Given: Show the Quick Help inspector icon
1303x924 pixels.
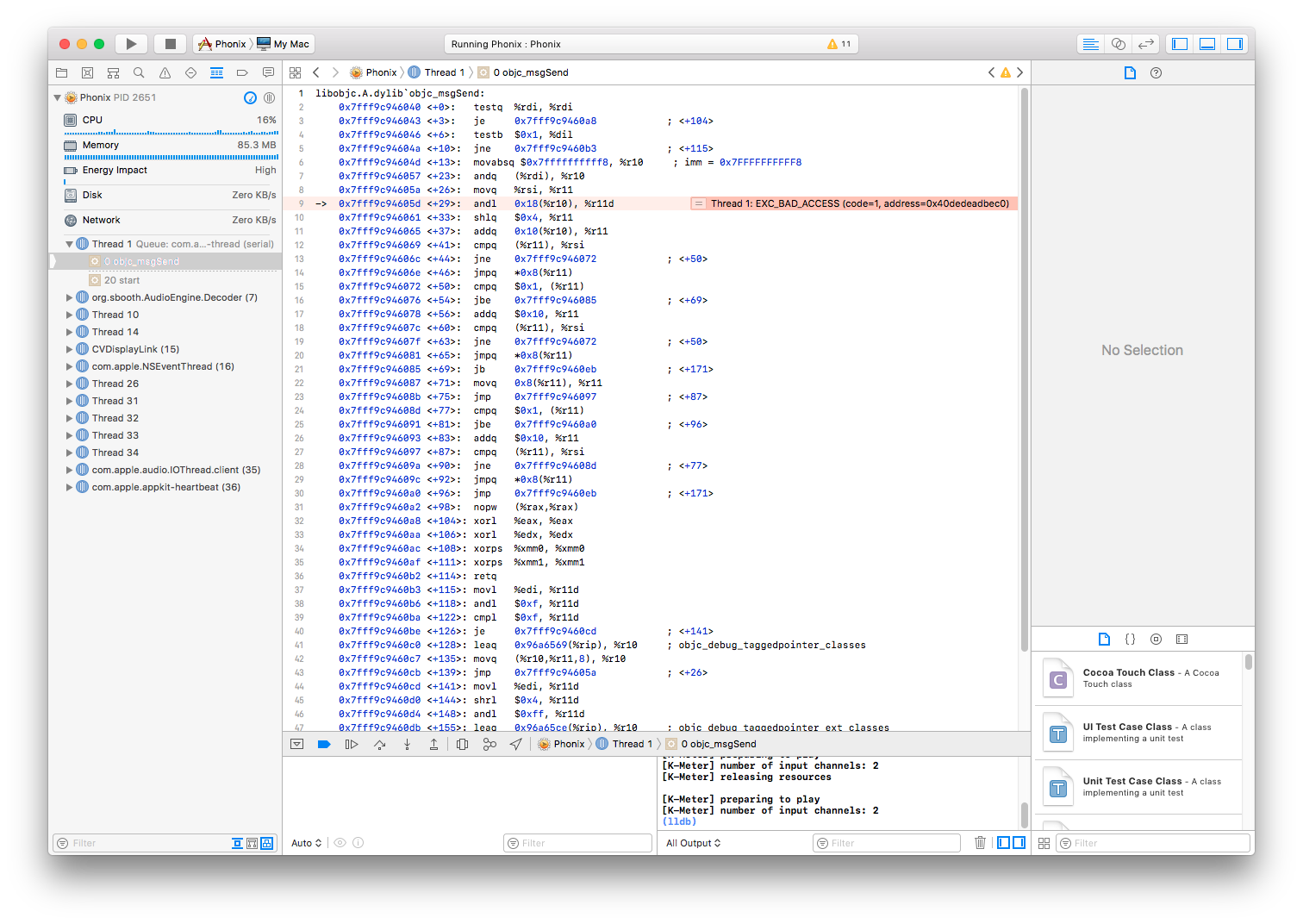Looking at the screenshot, I should (x=1156, y=72).
